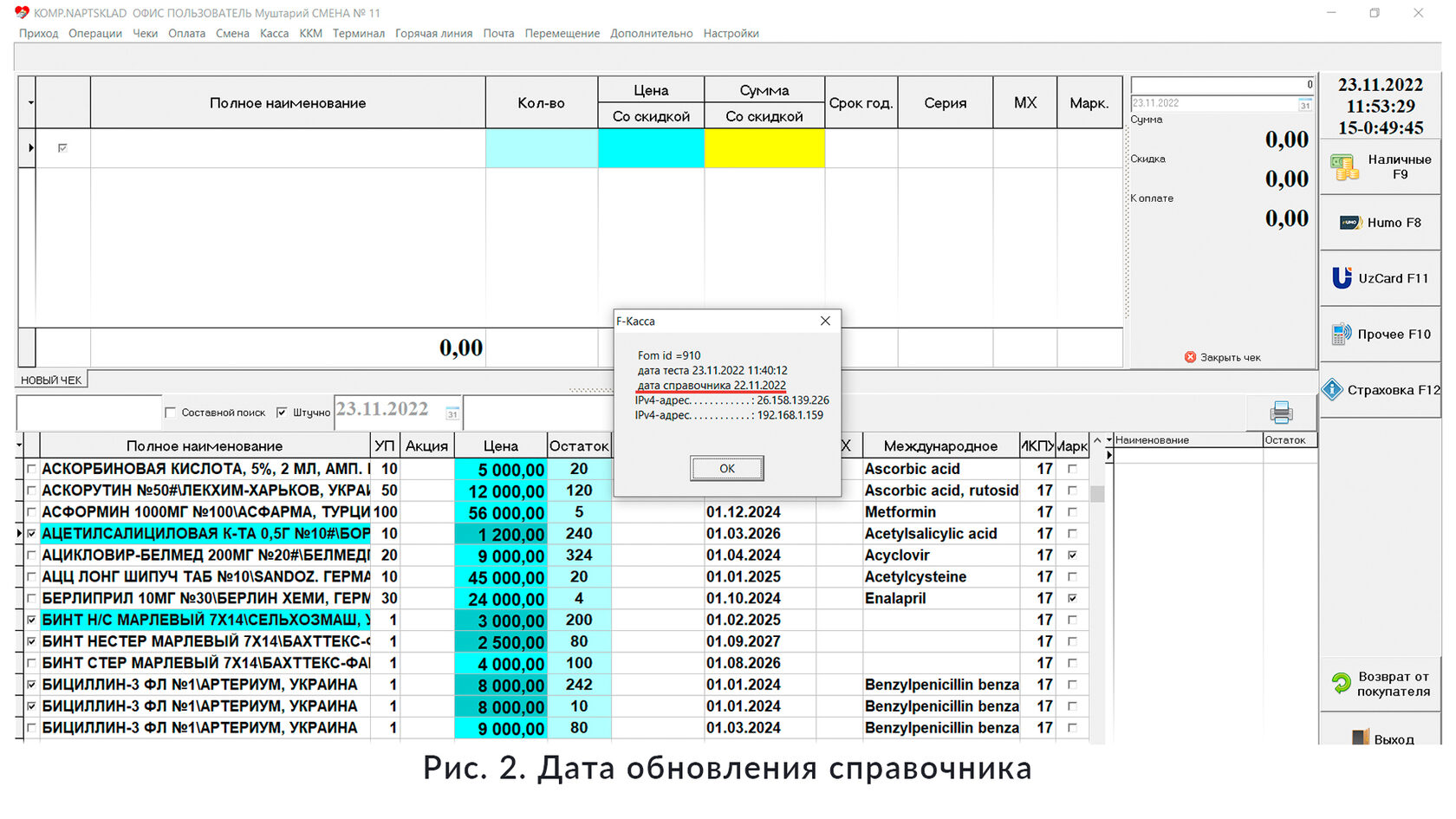
Task: Click the product list vertical scrollbar thumb
Action: pyautogui.click(x=1097, y=494)
